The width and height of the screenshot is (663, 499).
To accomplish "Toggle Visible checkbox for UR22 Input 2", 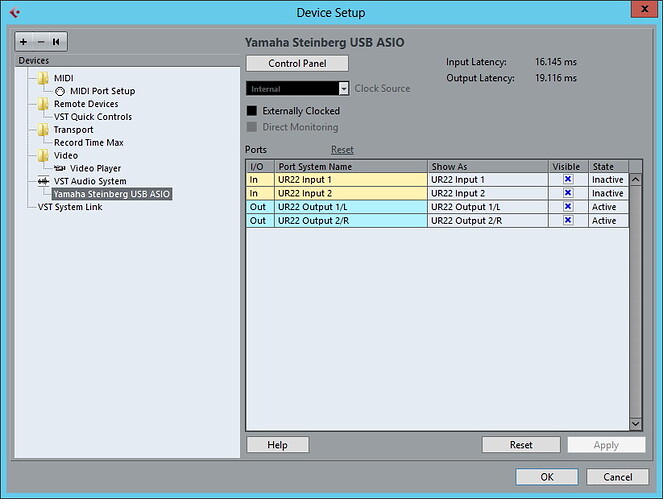I will (x=568, y=193).
